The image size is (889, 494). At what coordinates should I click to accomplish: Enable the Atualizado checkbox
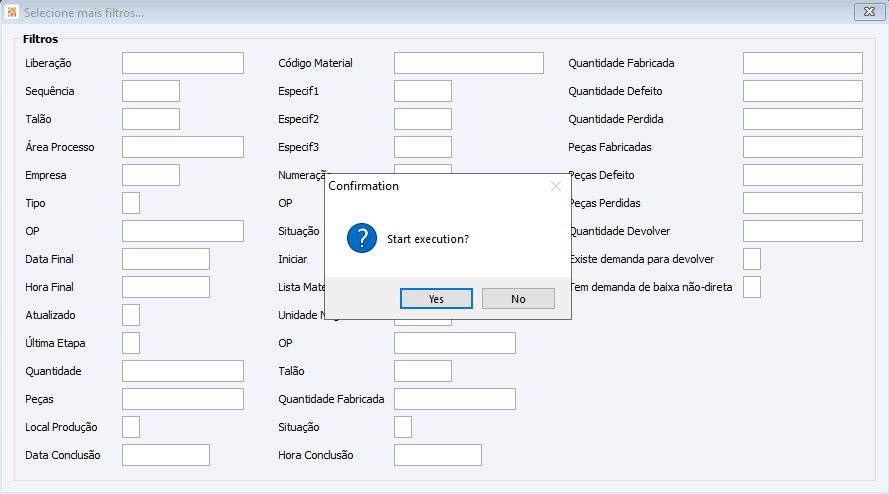(131, 315)
